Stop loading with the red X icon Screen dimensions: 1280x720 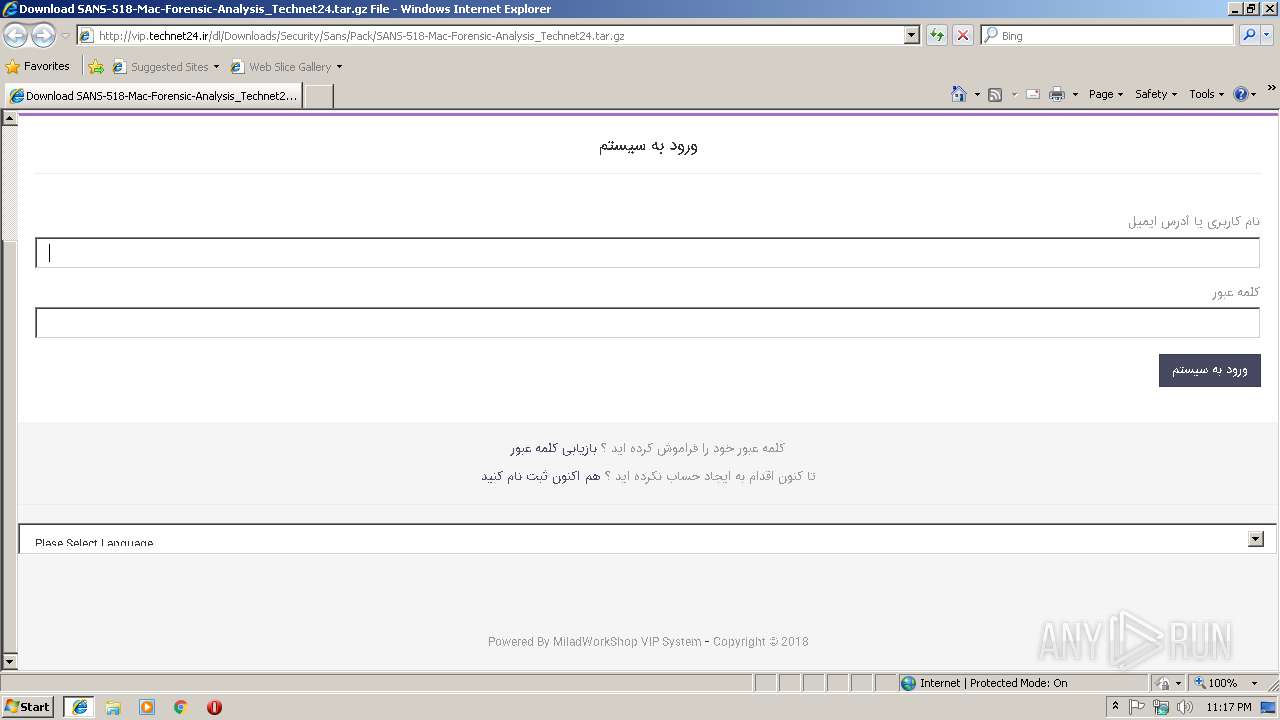963,35
